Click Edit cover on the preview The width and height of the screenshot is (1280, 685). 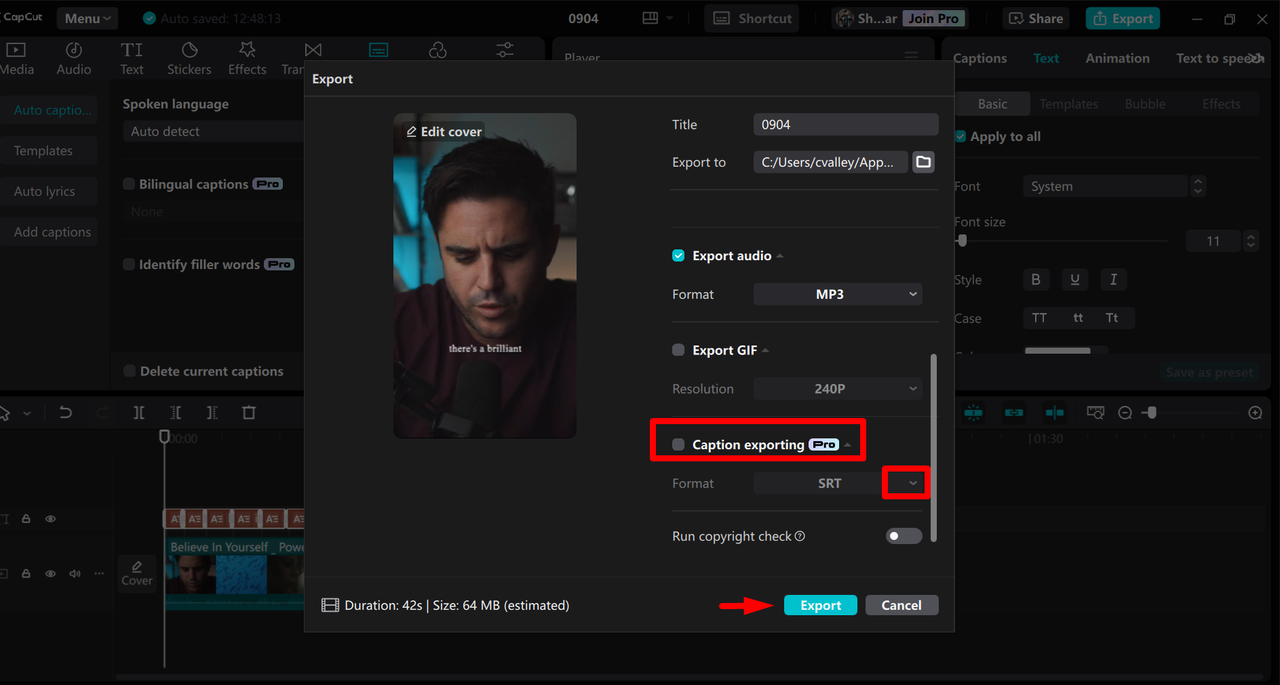[443, 131]
